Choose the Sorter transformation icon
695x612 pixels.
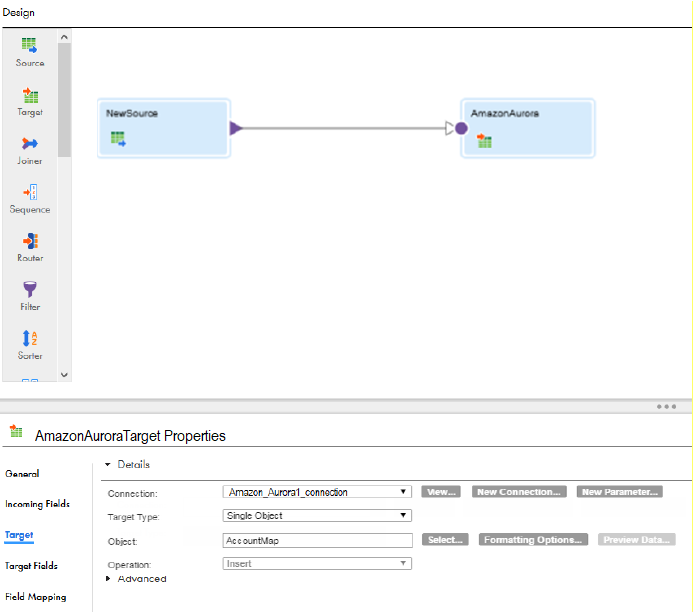pos(30,338)
